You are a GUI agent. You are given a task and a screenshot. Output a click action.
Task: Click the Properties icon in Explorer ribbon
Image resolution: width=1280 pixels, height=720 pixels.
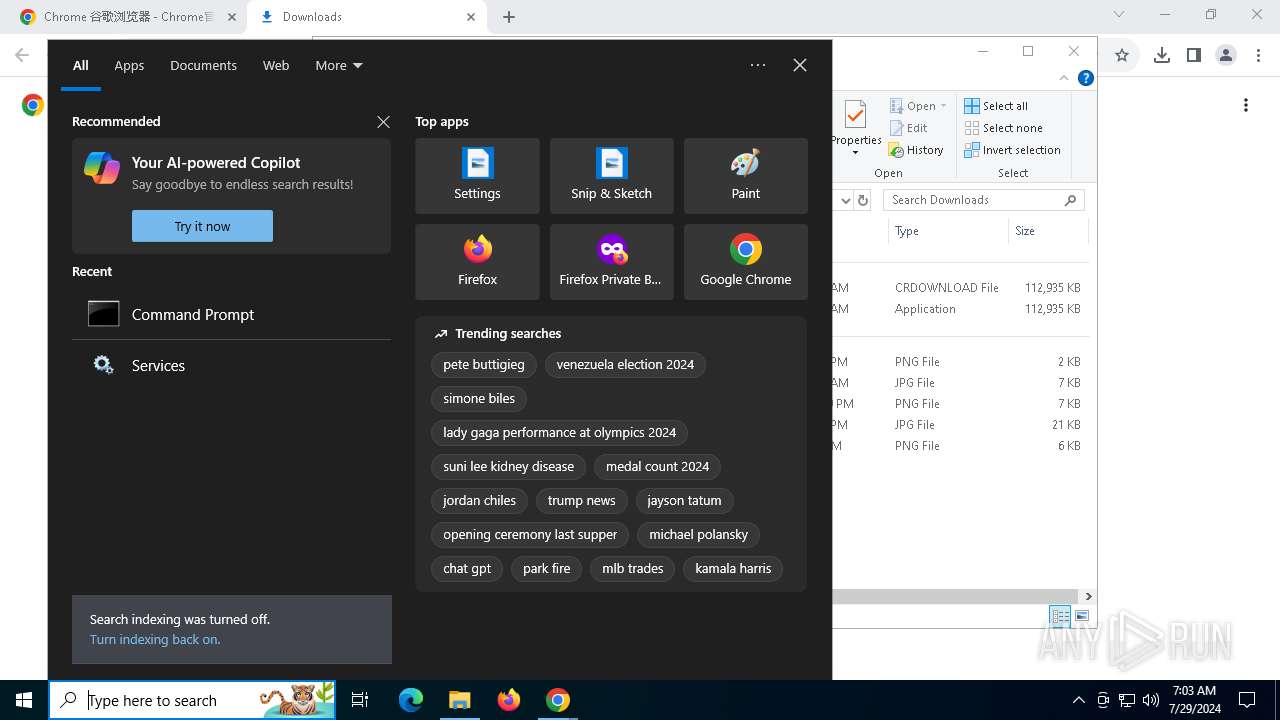(x=856, y=127)
